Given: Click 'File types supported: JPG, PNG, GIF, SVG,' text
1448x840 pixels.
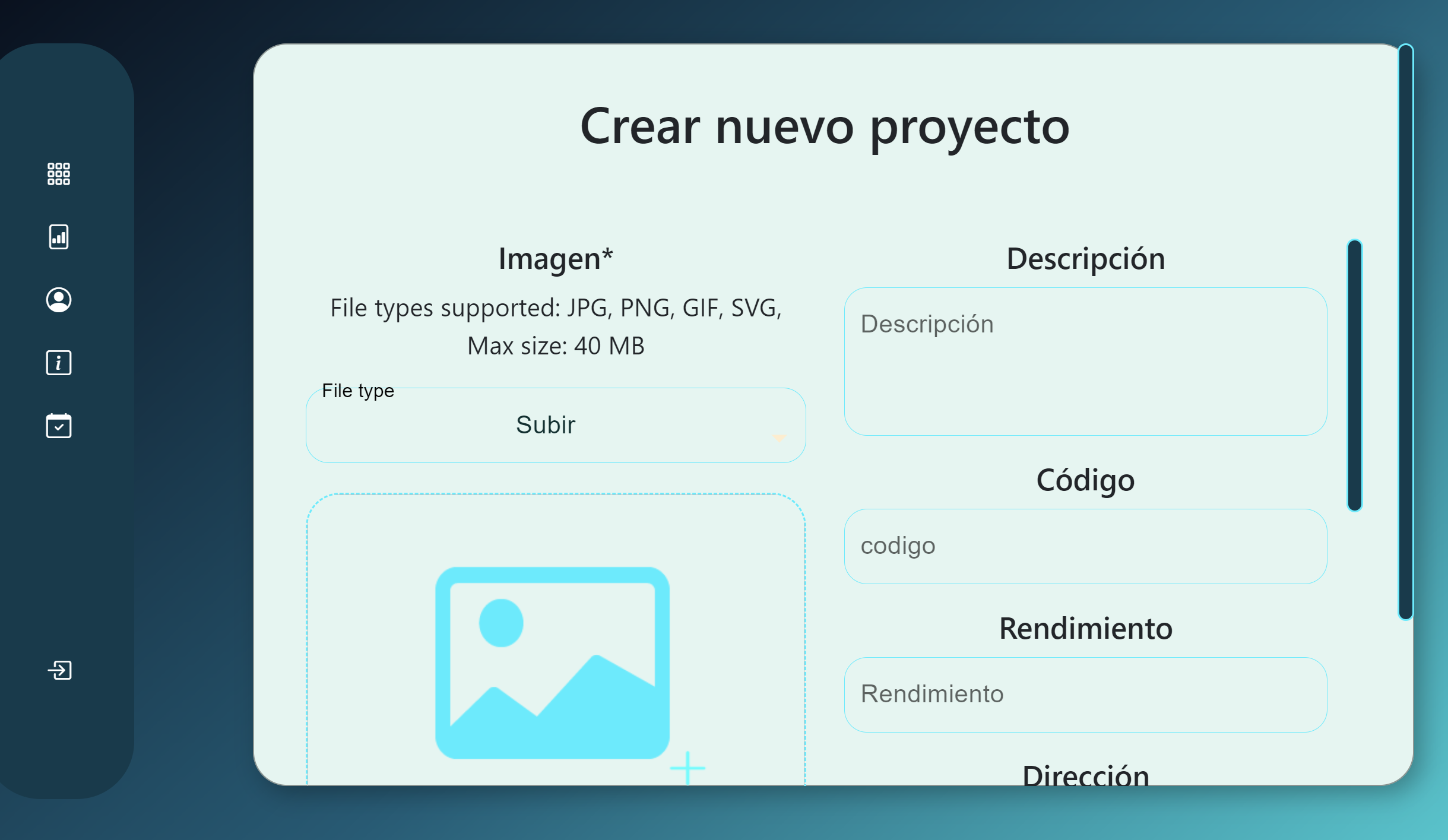Looking at the screenshot, I should [556, 308].
